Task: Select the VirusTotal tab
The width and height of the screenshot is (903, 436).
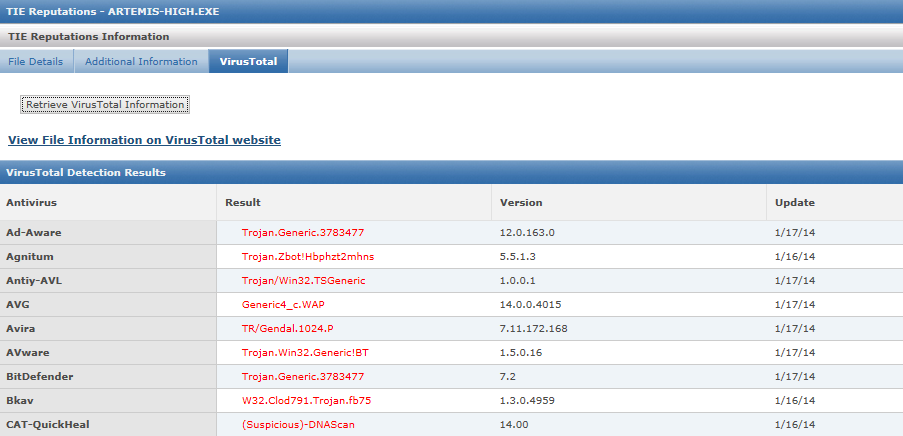Action: [x=248, y=61]
